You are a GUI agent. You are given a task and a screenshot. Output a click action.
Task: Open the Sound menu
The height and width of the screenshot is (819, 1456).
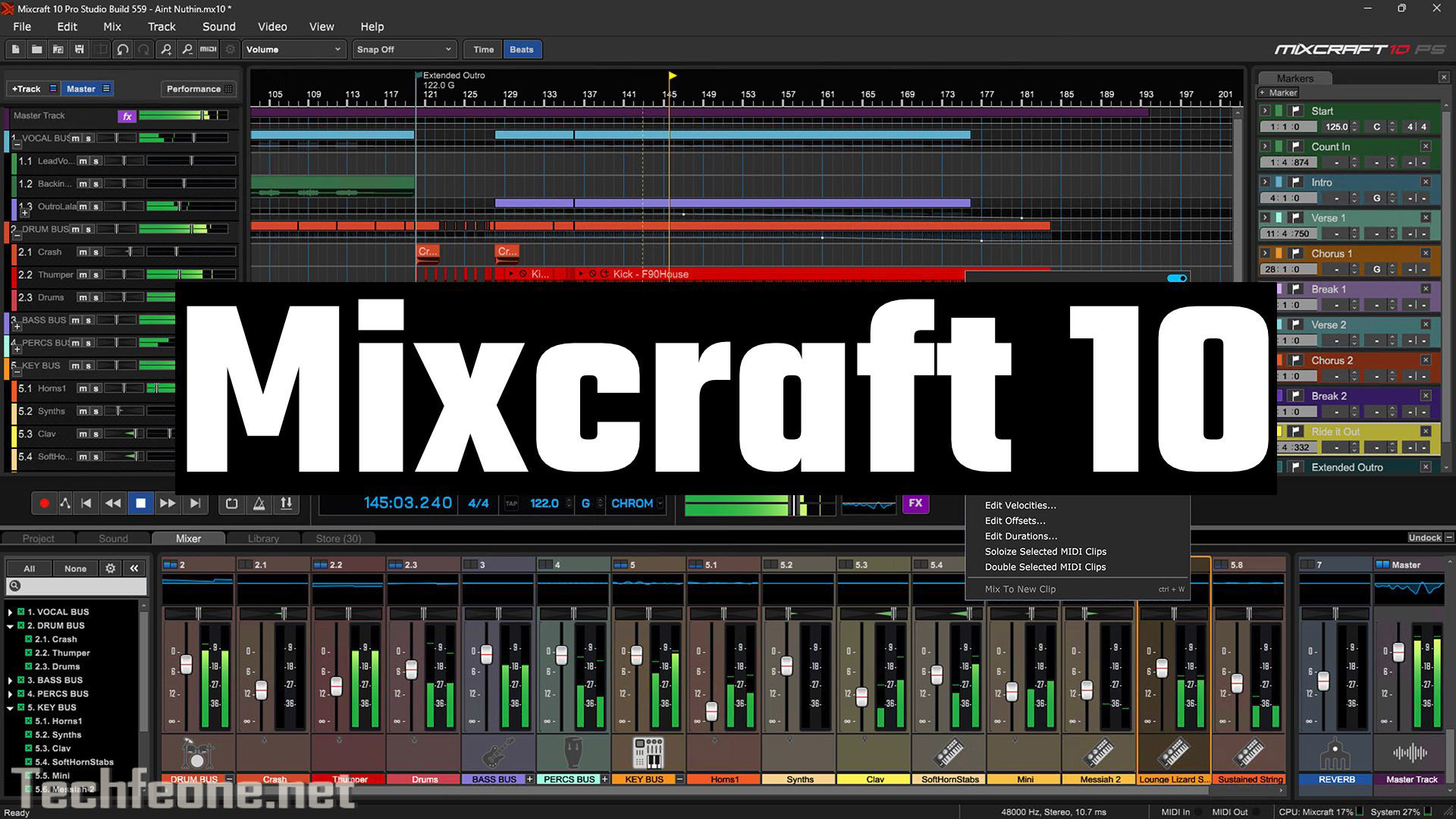pyautogui.click(x=218, y=27)
